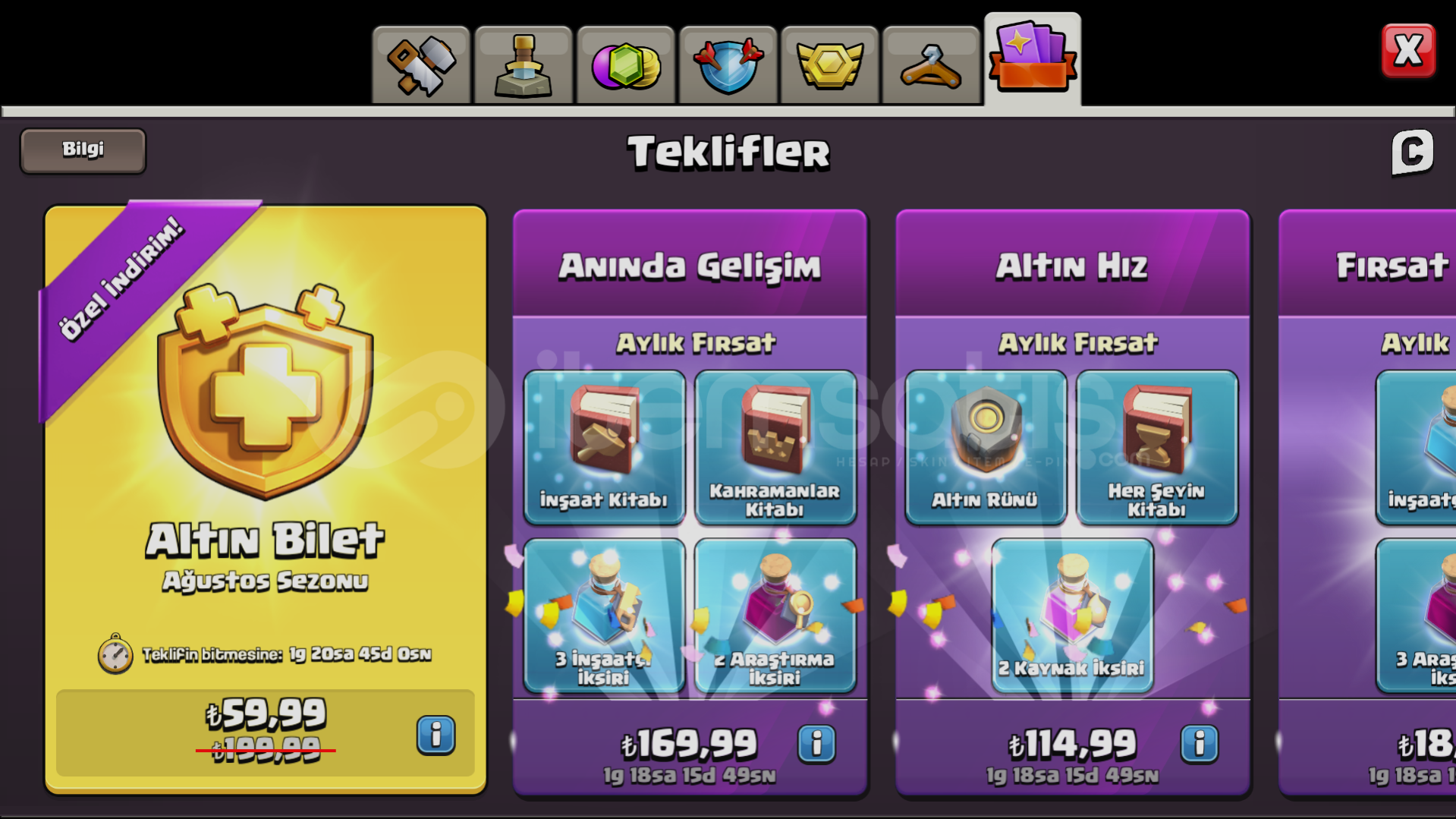Buy Altın Bilet for ₺59,99
Image resolution: width=1456 pixels, height=819 pixels.
[266, 732]
